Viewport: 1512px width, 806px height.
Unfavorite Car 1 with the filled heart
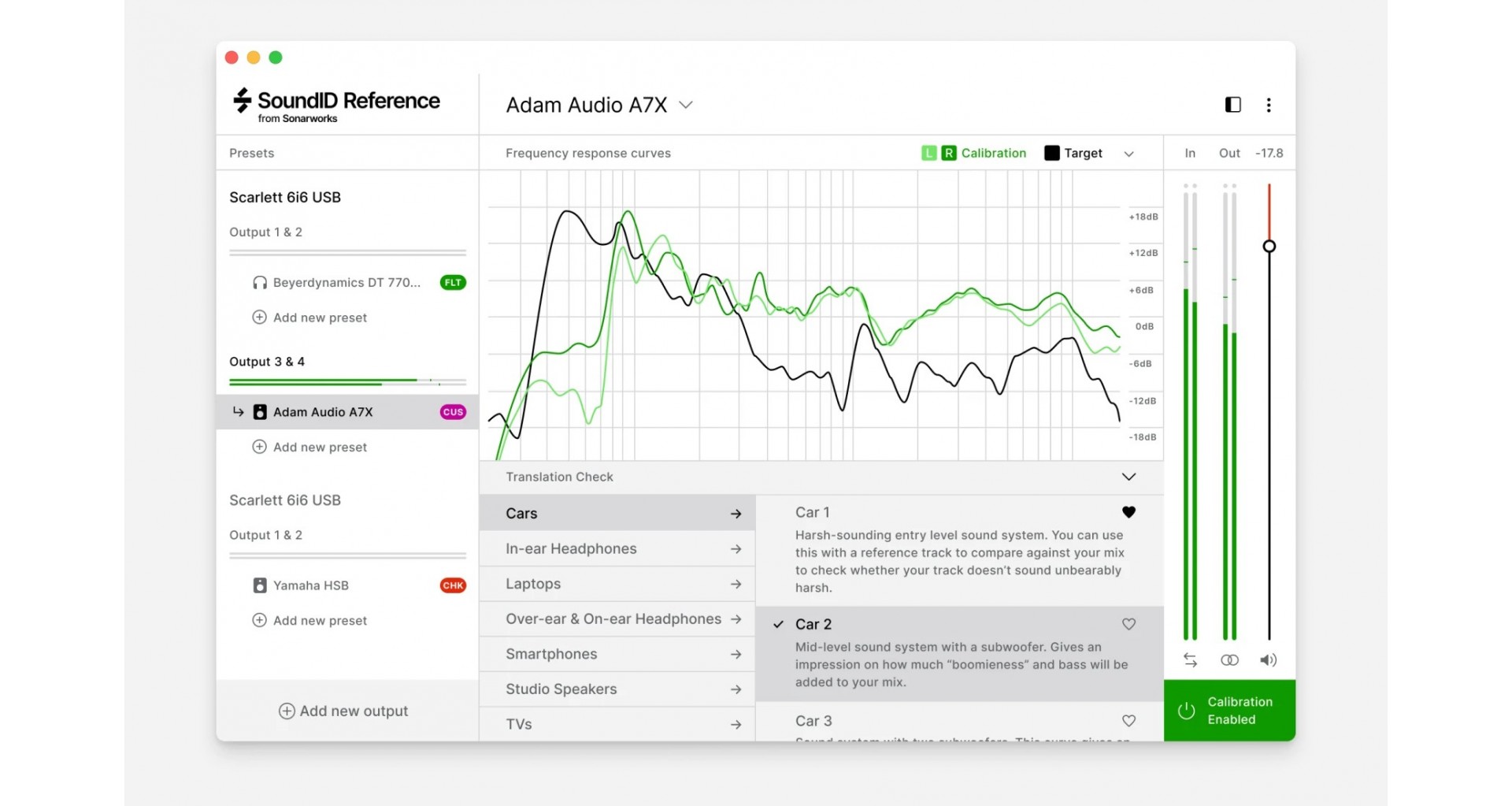coord(1128,512)
